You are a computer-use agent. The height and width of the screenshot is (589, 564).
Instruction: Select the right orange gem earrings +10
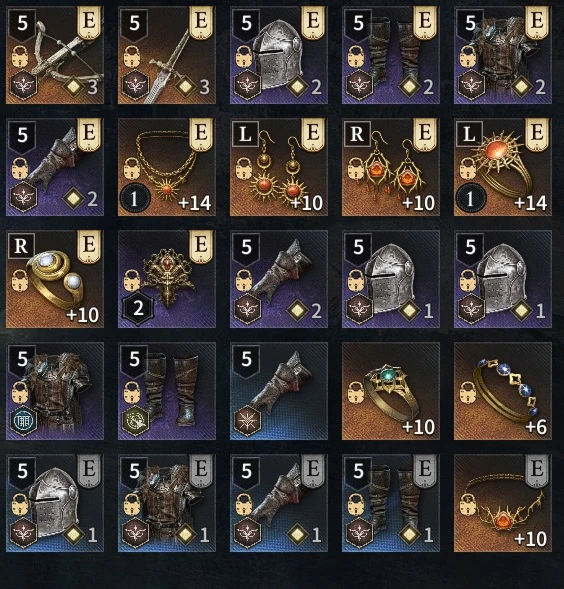[391, 167]
